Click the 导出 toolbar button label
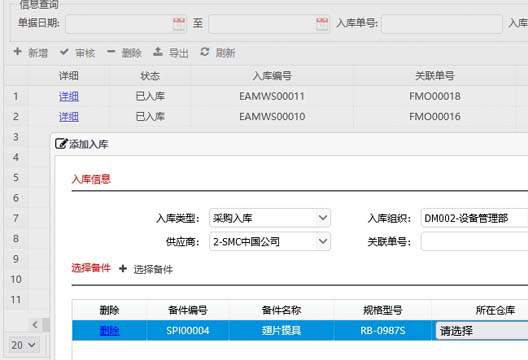The height and width of the screenshot is (360, 528). (178, 53)
